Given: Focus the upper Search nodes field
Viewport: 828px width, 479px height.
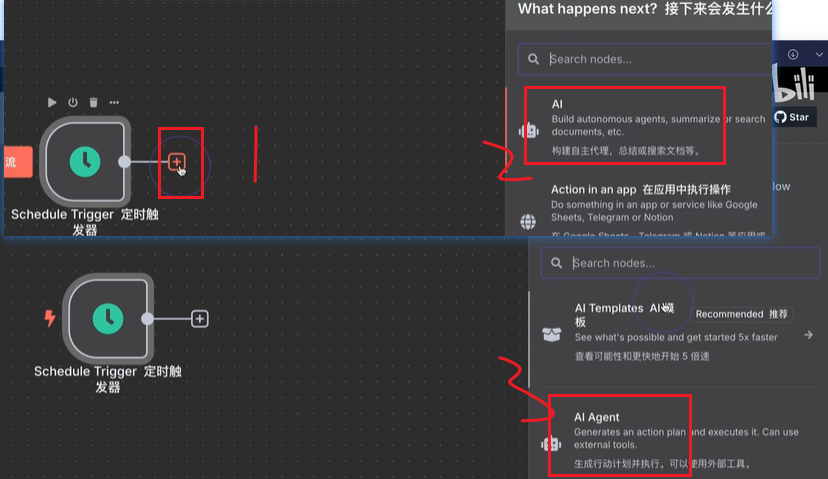Looking at the screenshot, I should [x=645, y=59].
